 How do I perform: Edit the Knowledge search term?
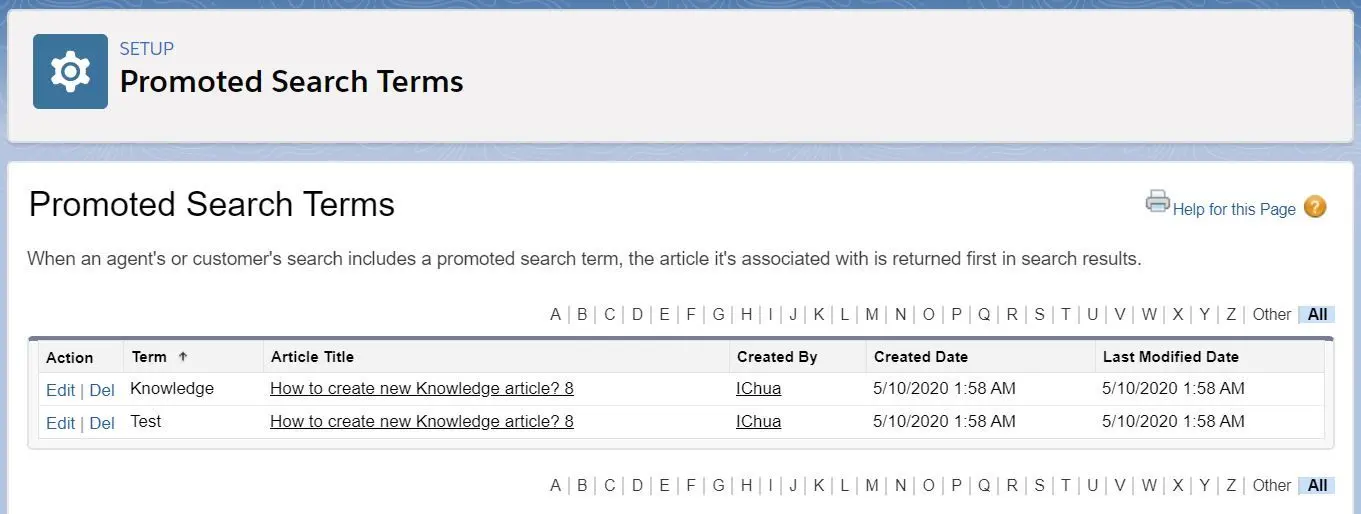pyautogui.click(x=60, y=390)
